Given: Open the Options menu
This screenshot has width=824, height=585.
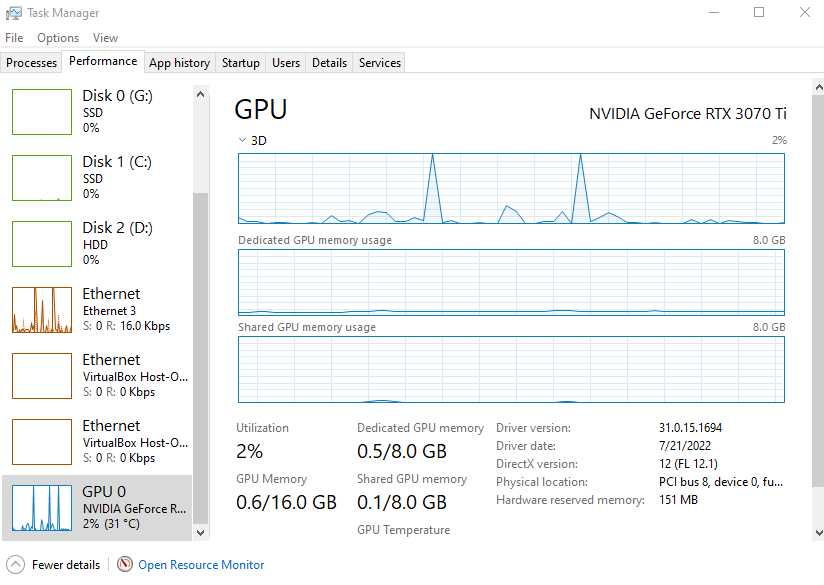Looking at the screenshot, I should pos(58,38).
